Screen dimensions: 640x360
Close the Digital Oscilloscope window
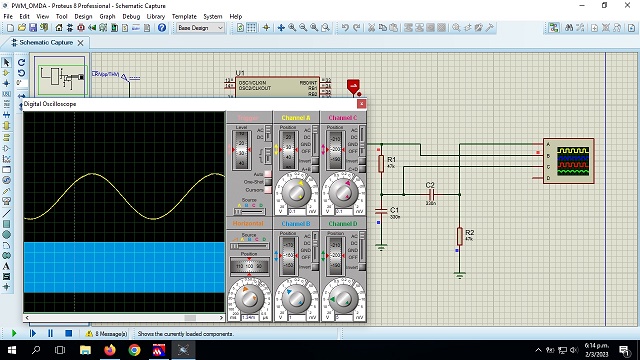coord(361,104)
